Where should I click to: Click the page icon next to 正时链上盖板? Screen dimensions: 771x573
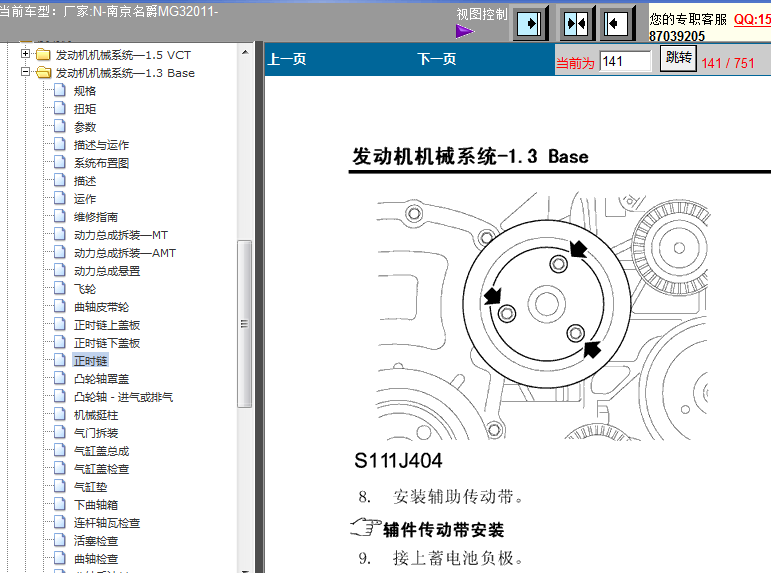click(59, 324)
